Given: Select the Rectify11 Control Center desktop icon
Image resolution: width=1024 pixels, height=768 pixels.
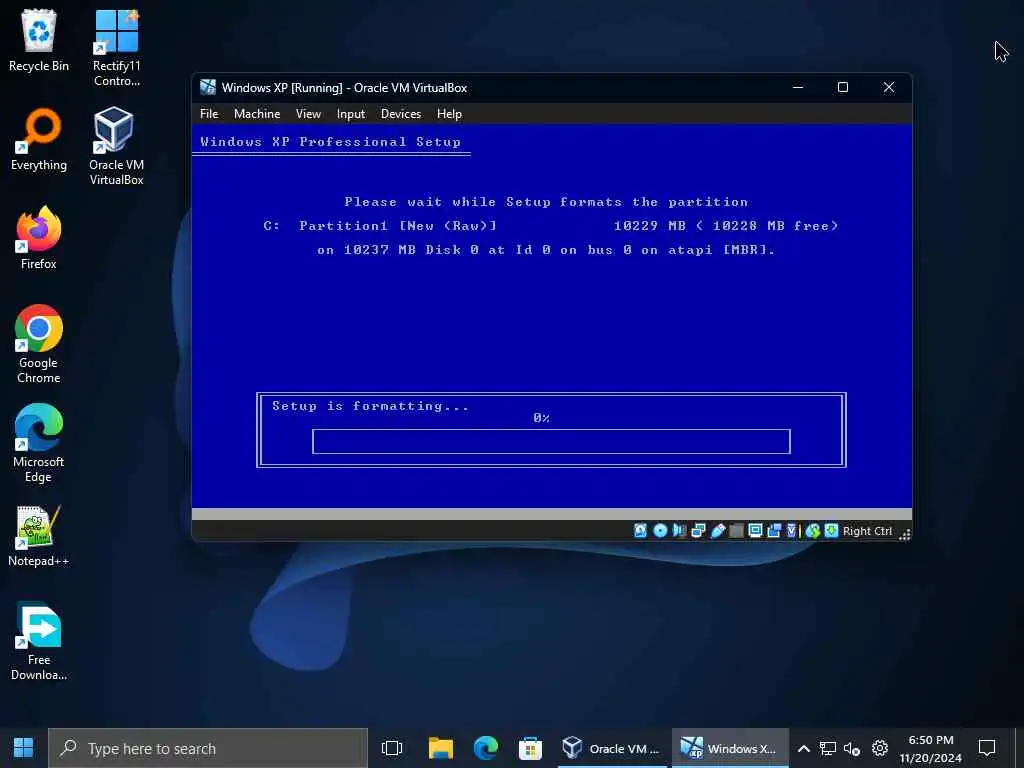Looking at the screenshot, I should [116, 48].
